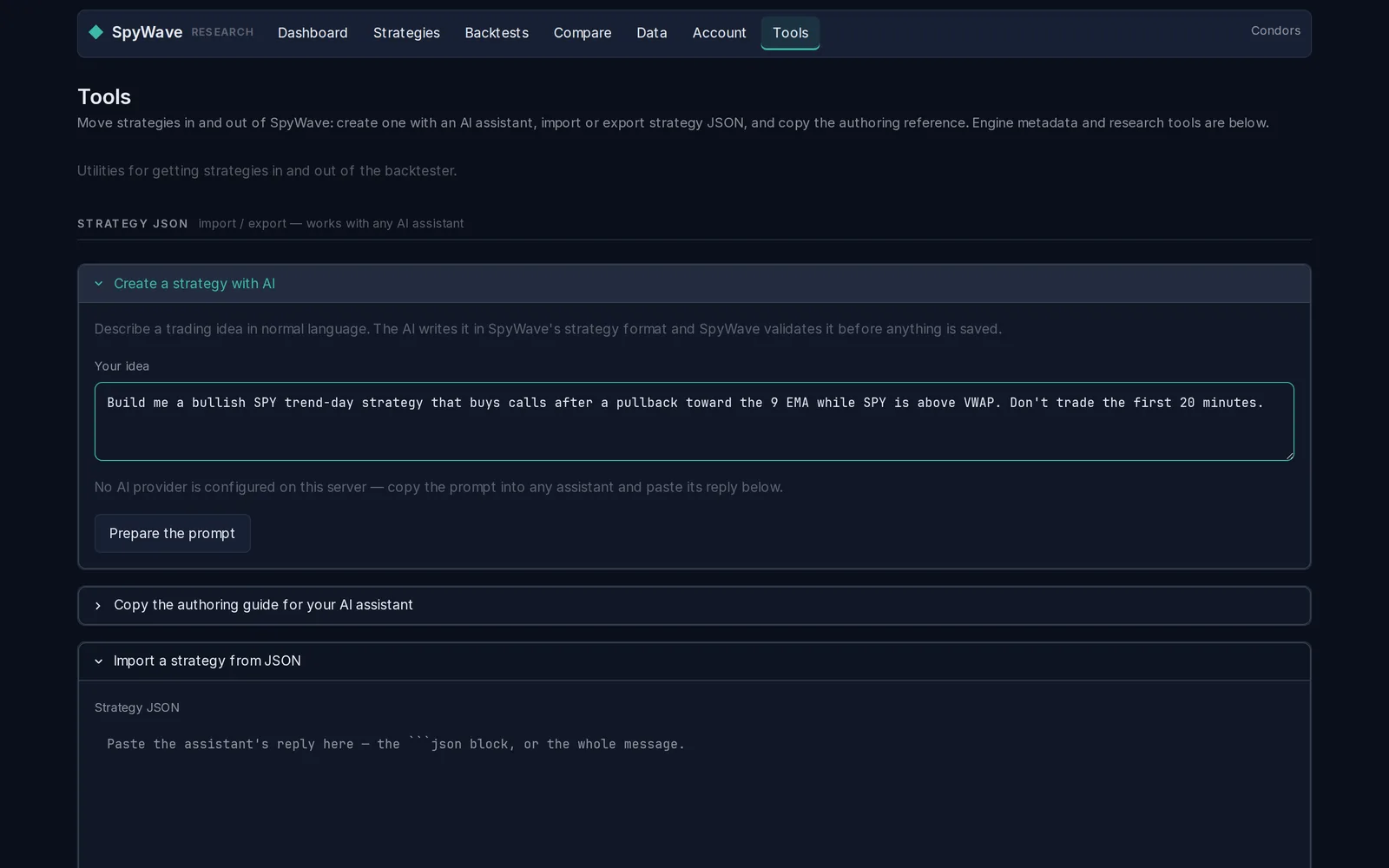Click the 'Strategy JSON' field label
The height and width of the screenshot is (868, 1389).
point(137,707)
